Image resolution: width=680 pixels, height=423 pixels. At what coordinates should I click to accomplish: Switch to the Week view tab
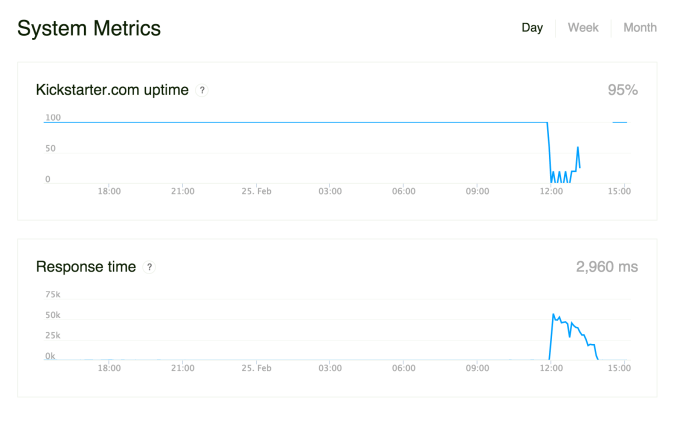pyautogui.click(x=583, y=27)
